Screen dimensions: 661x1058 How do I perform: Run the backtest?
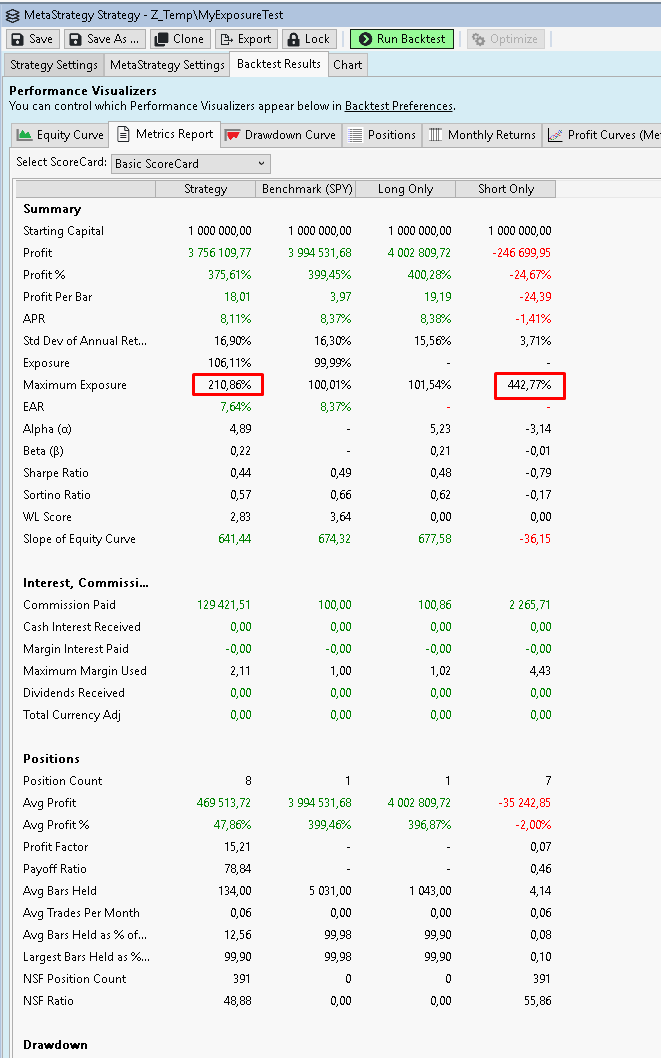pos(402,39)
